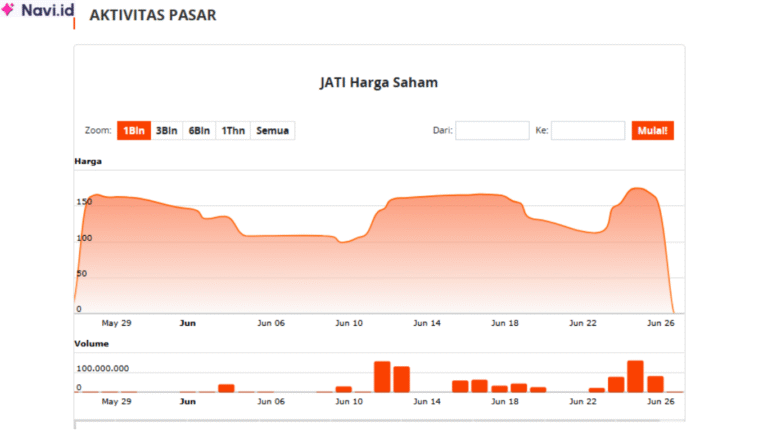Click the Jun 18 label on volume chart
Screen dimensions: 768x432
(505, 401)
